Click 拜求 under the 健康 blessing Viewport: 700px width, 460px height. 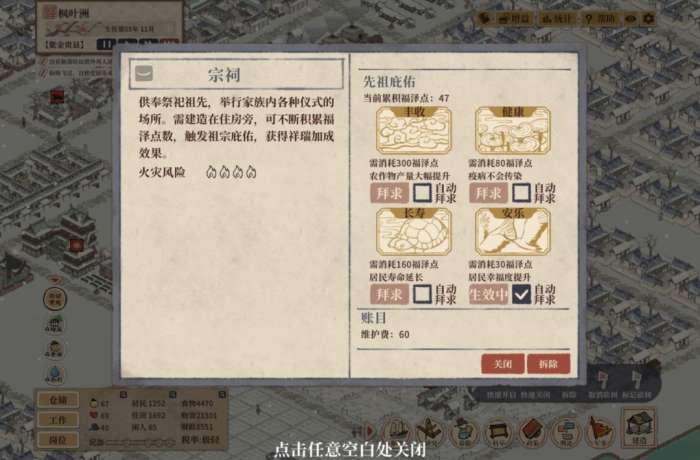coord(488,193)
